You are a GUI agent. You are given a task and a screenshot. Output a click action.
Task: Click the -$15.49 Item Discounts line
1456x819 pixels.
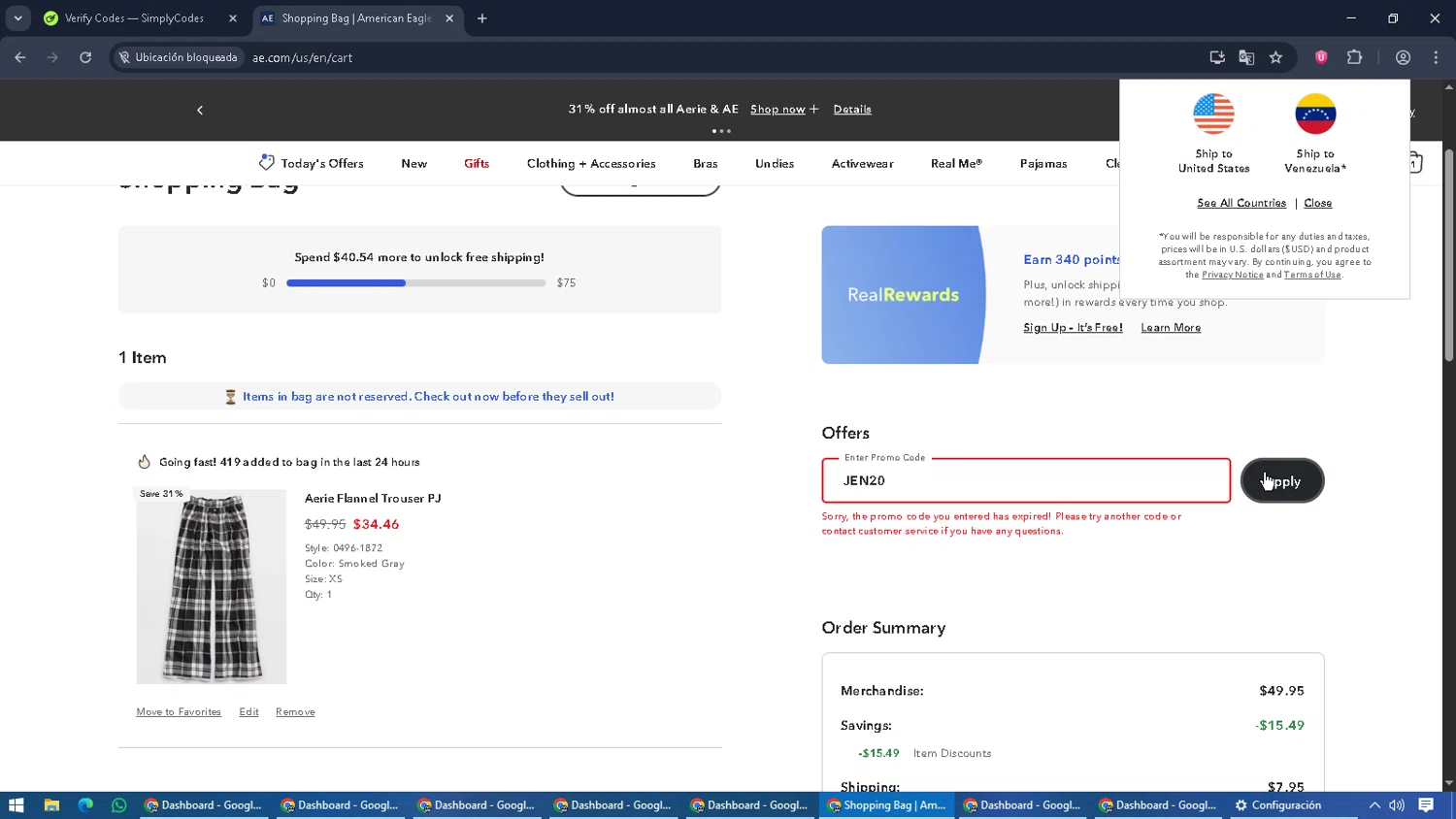tap(924, 753)
